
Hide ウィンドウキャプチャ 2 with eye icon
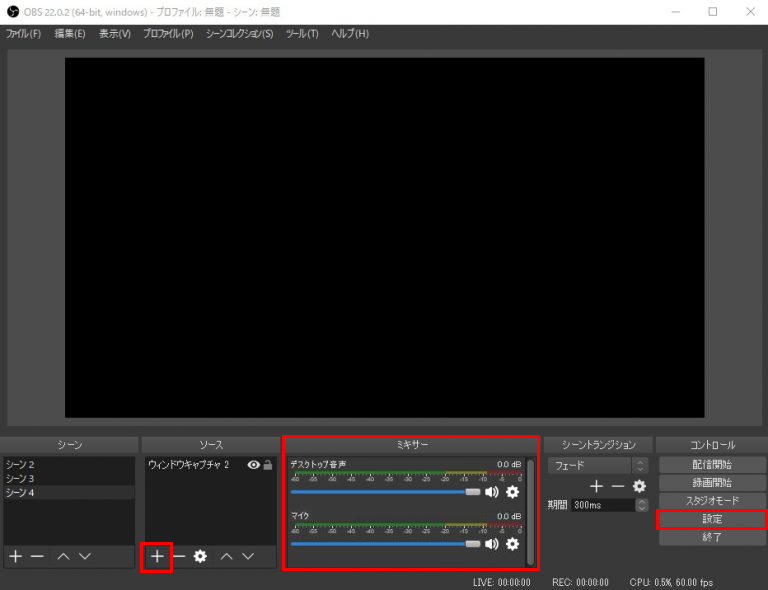coord(253,465)
